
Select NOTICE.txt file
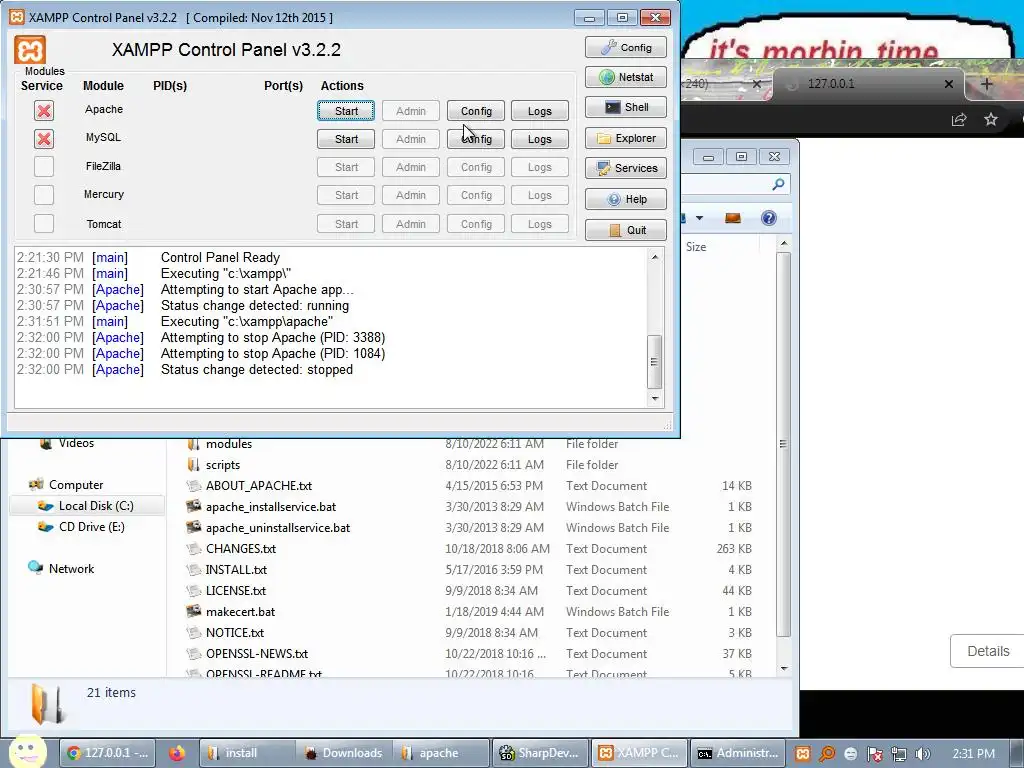(x=234, y=633)
